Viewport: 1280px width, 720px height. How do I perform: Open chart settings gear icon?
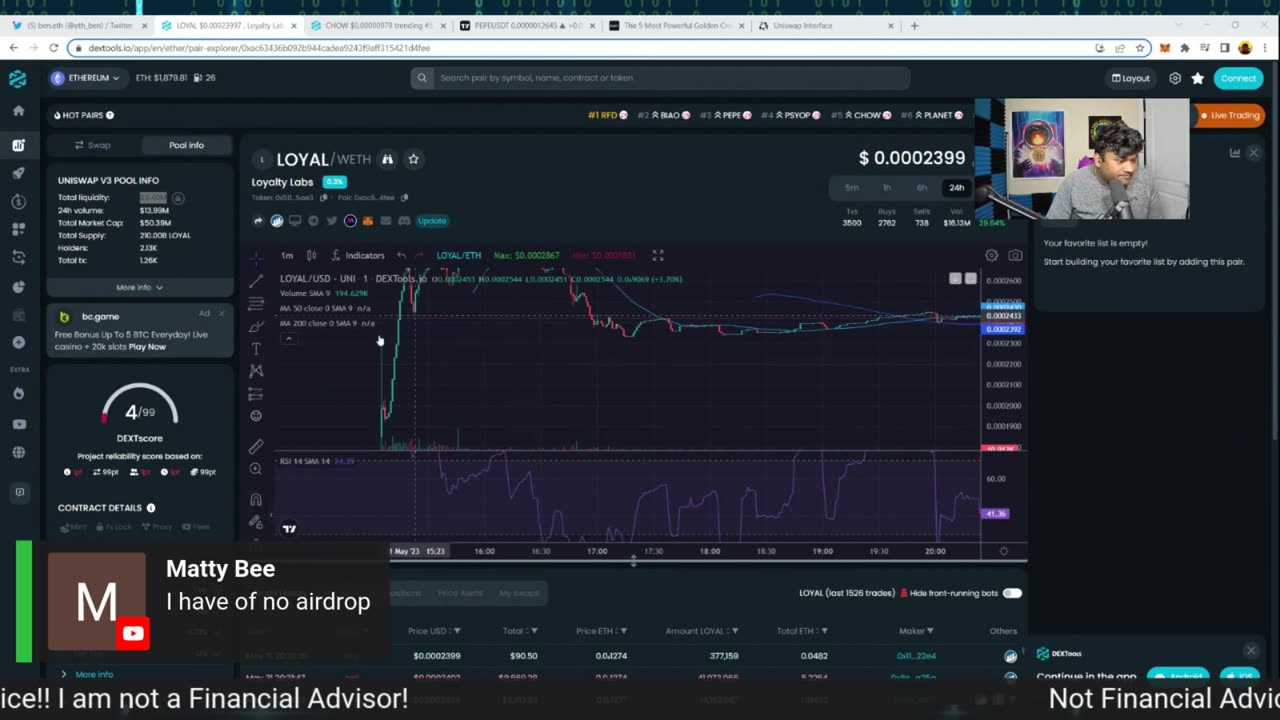(x=991, y=255)
